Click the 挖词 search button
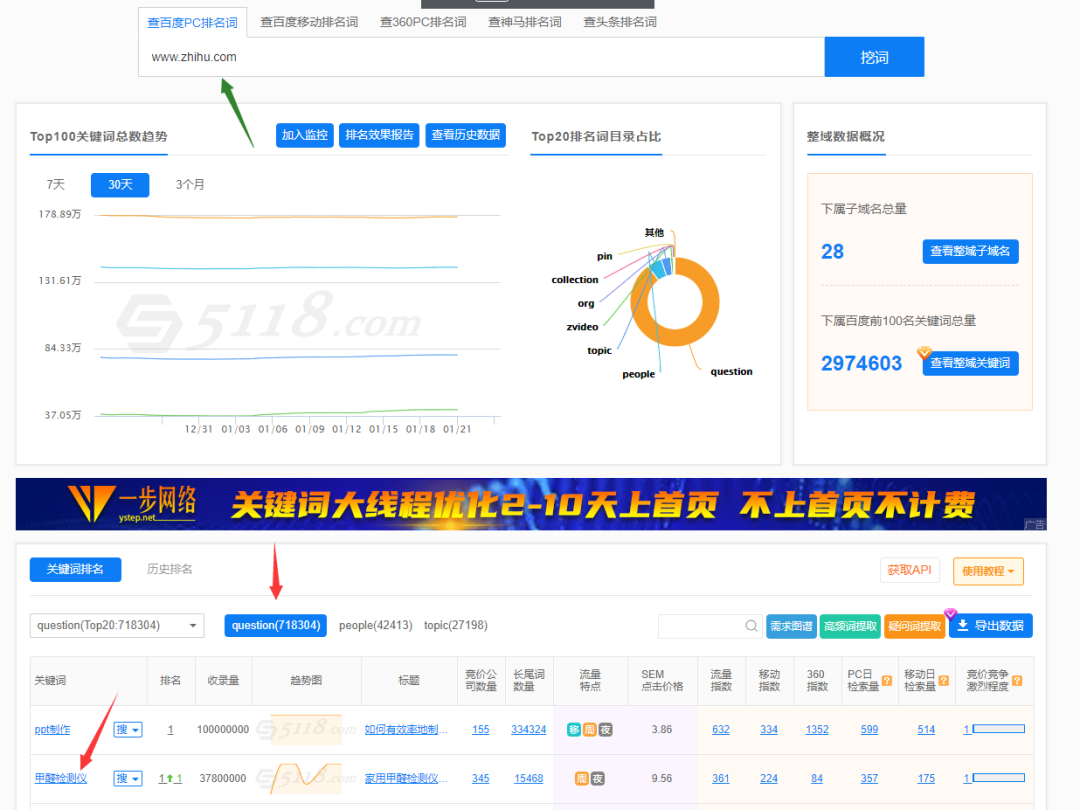The width and height of the screenshot is (1080, 810). [874, 57]
